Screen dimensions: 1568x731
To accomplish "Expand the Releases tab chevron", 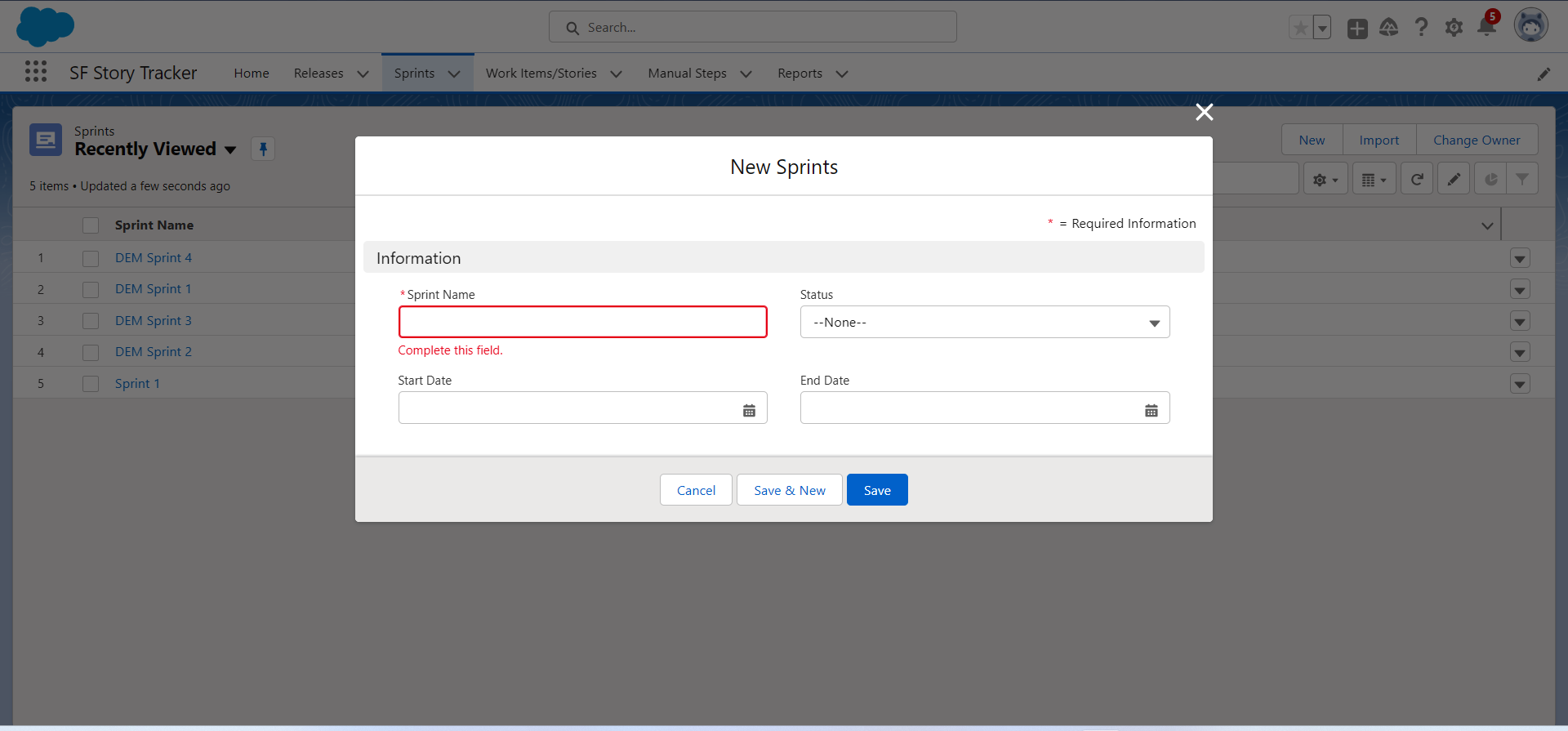I will (x=363, y=74).
